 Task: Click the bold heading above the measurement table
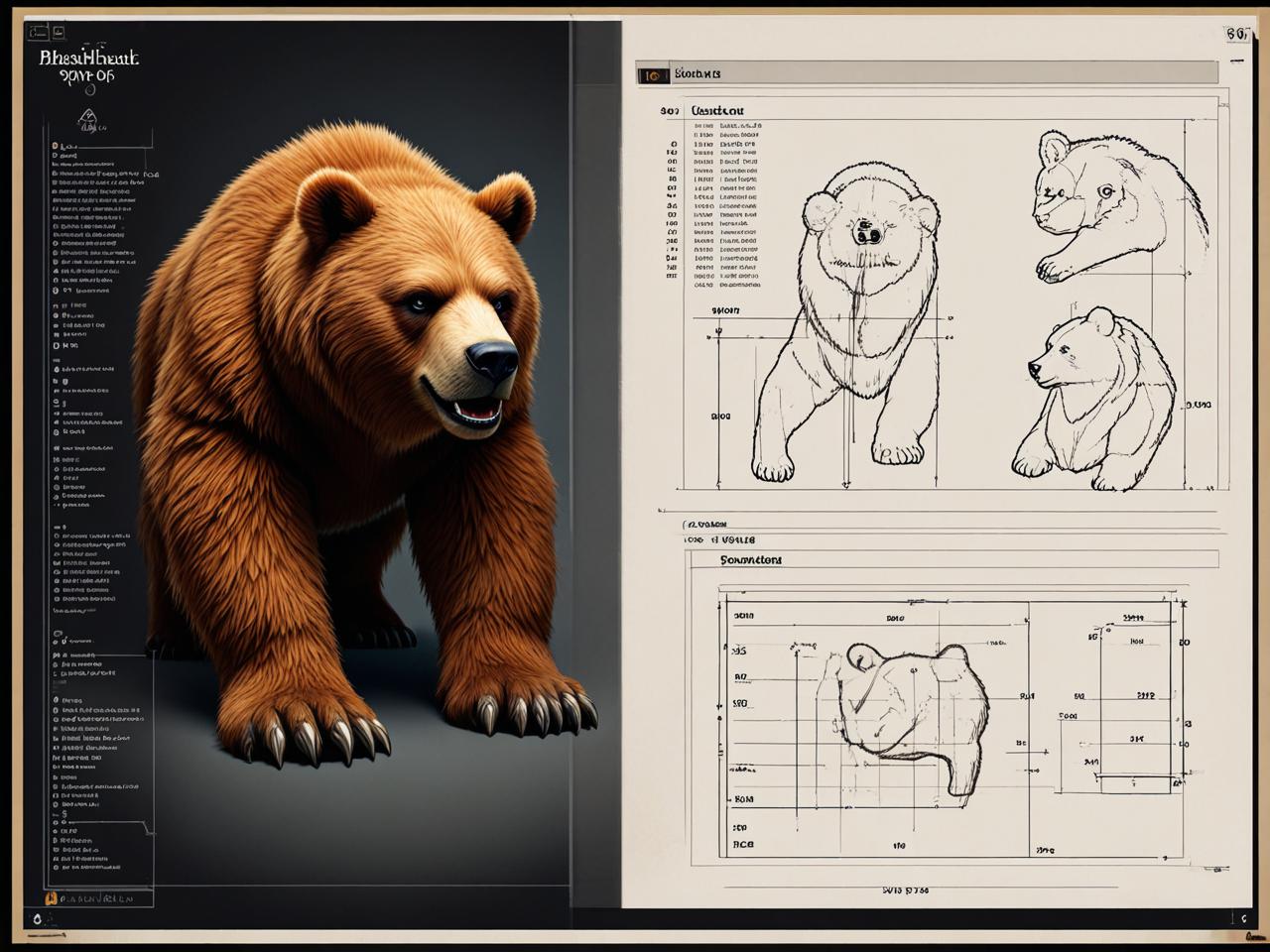click(717, 111)
